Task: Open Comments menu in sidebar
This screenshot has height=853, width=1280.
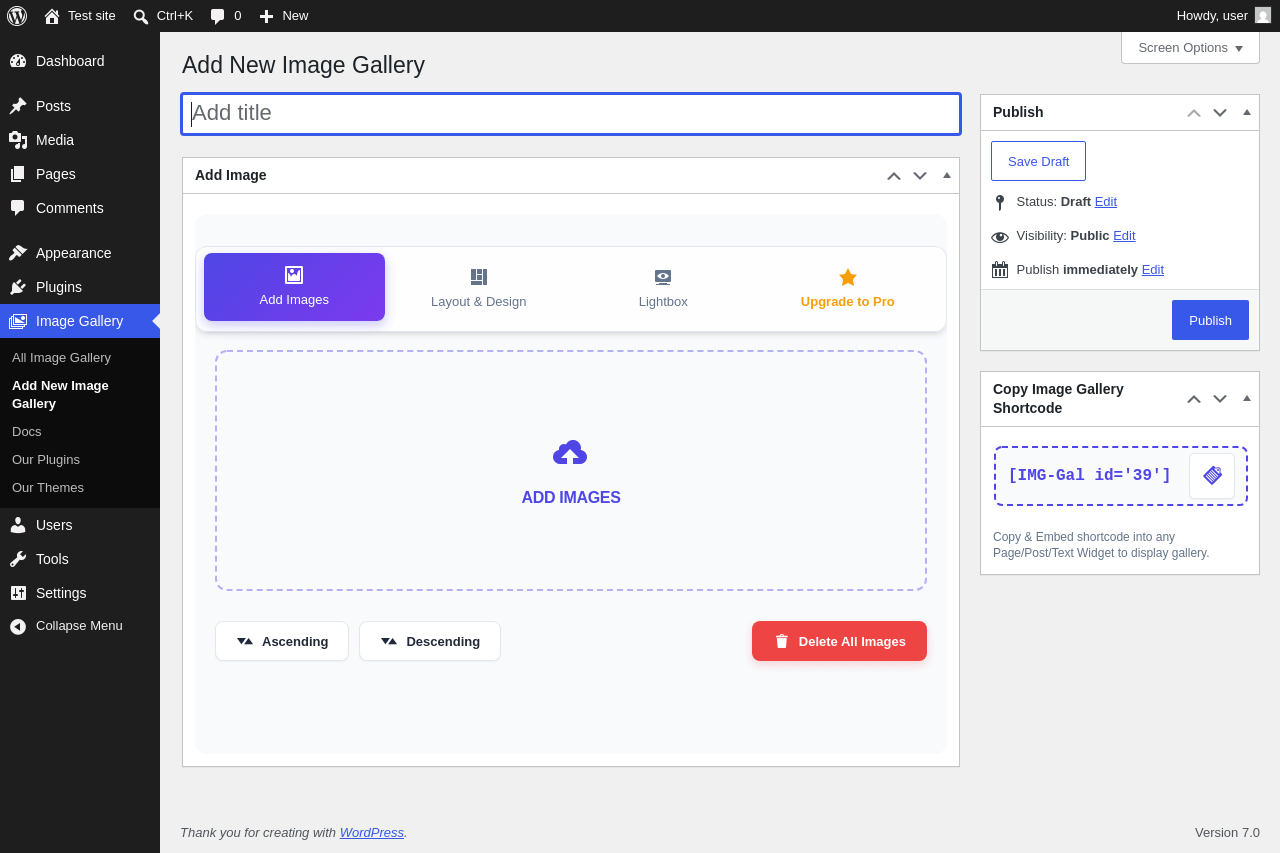Action: (x=80, y=208)
